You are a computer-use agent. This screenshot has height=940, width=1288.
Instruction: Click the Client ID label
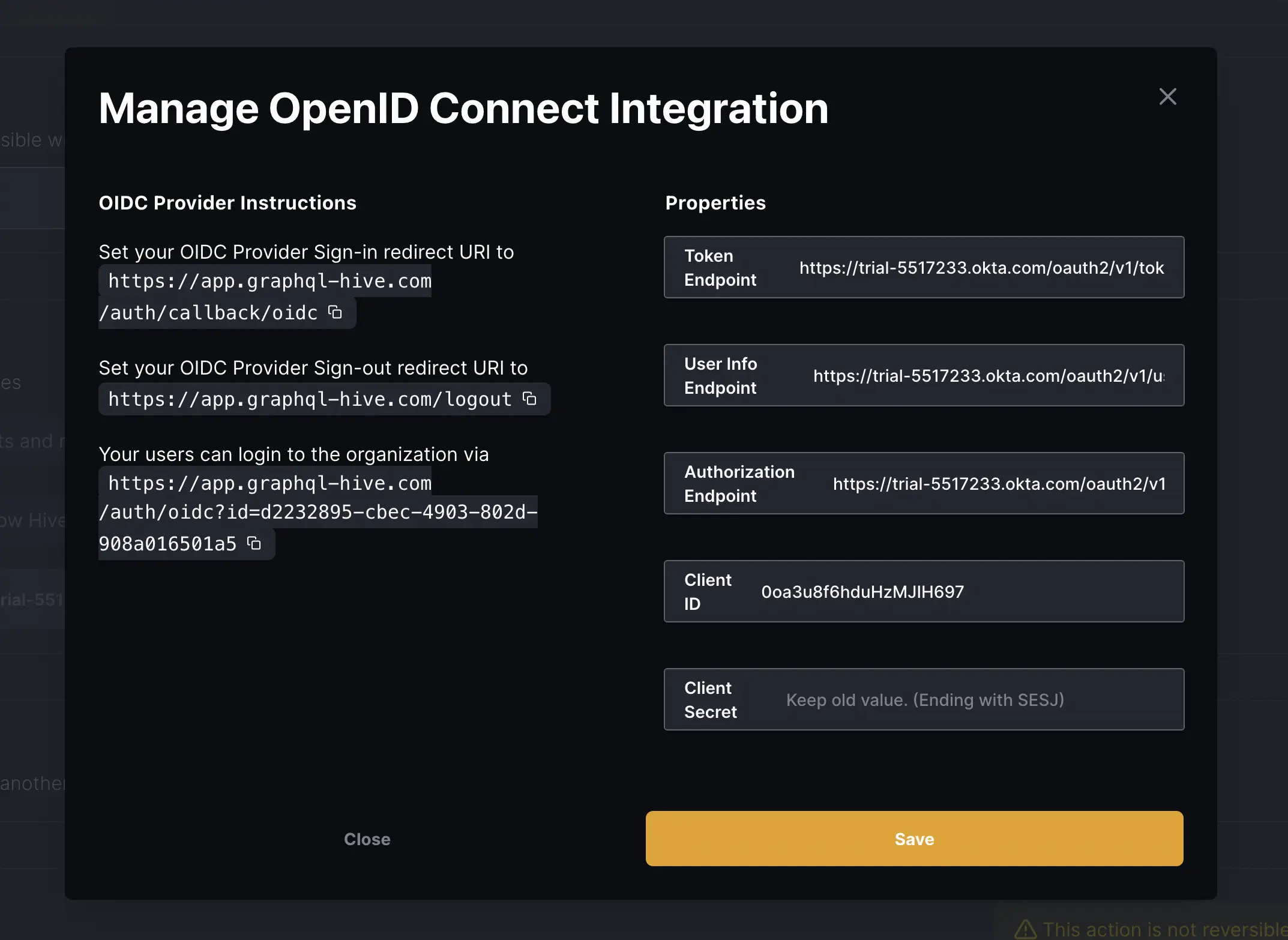[x=708, y=592]
